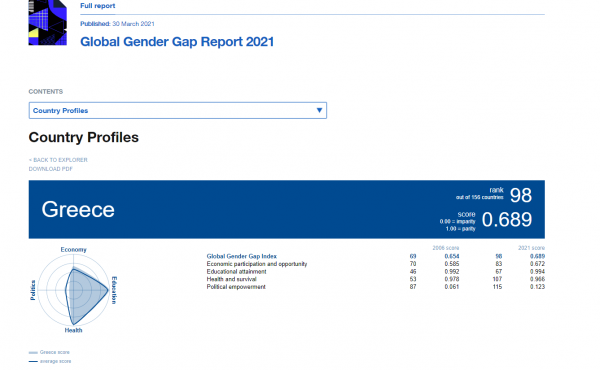Click the Political empowerment row label
The width and height of the screenshot is (600, 370).
[x=236, y=287]
